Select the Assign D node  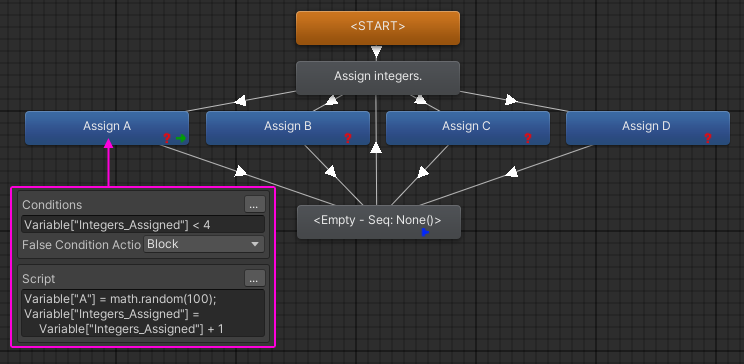point(648,128)
